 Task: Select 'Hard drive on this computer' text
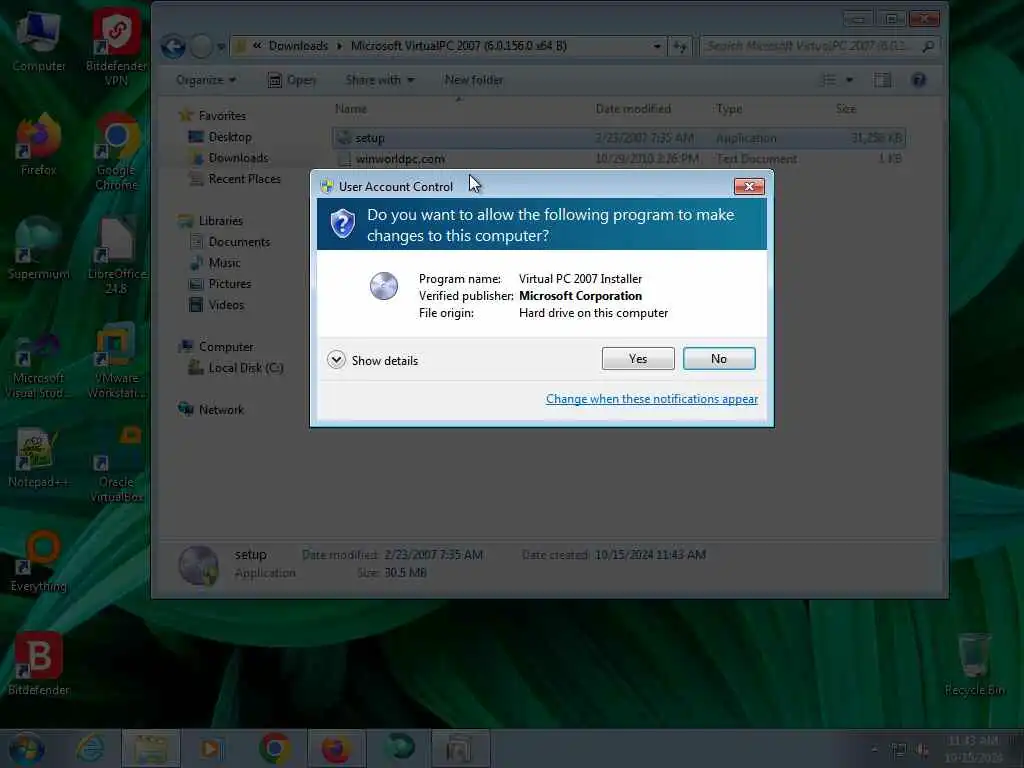(x=593, y=313)
